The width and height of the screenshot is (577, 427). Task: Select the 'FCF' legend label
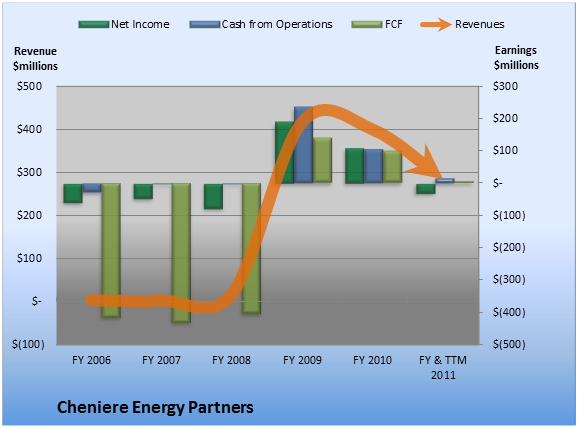pyautogui.click(x=393, y=24)
